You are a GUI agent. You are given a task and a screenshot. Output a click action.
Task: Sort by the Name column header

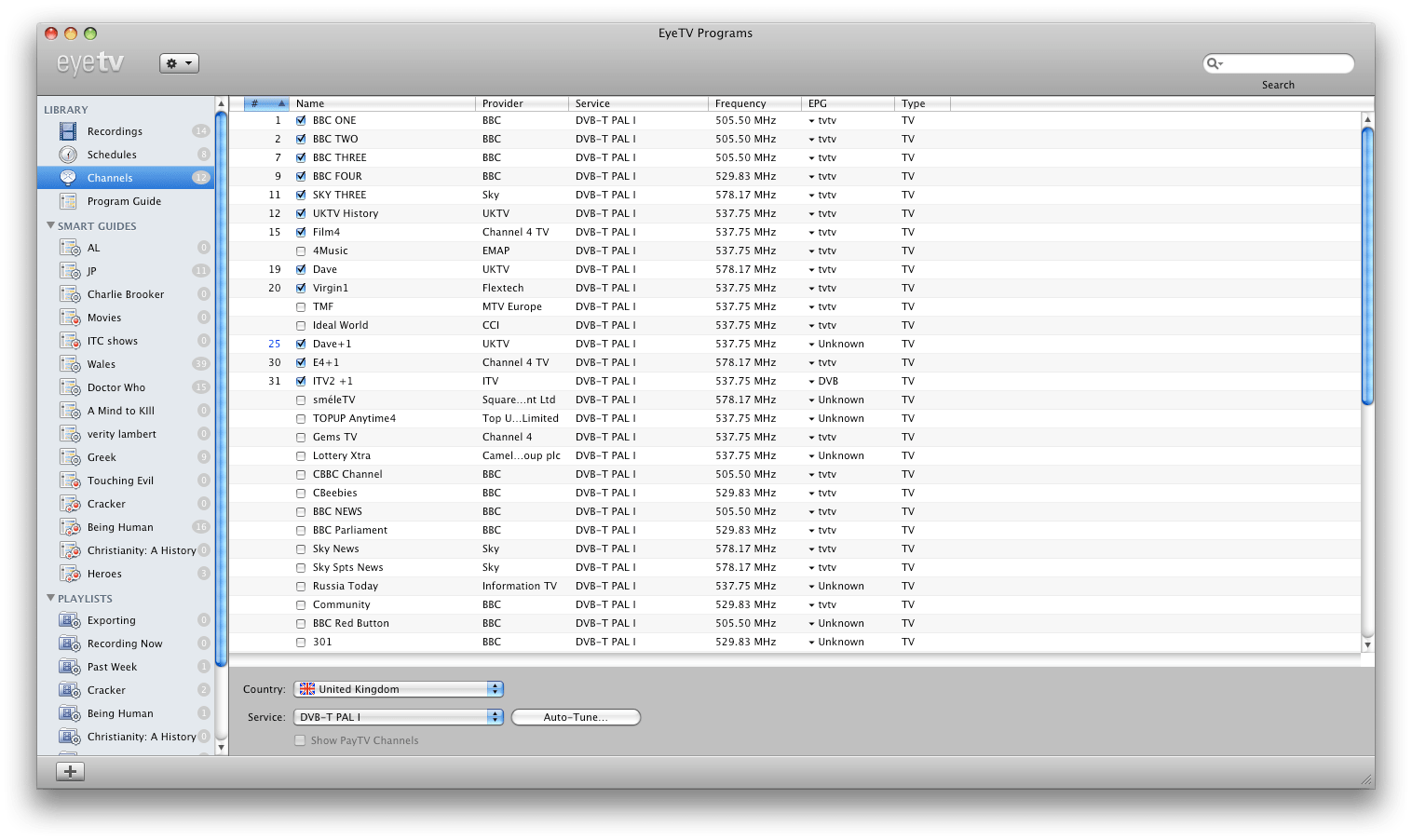coord(382,103)
